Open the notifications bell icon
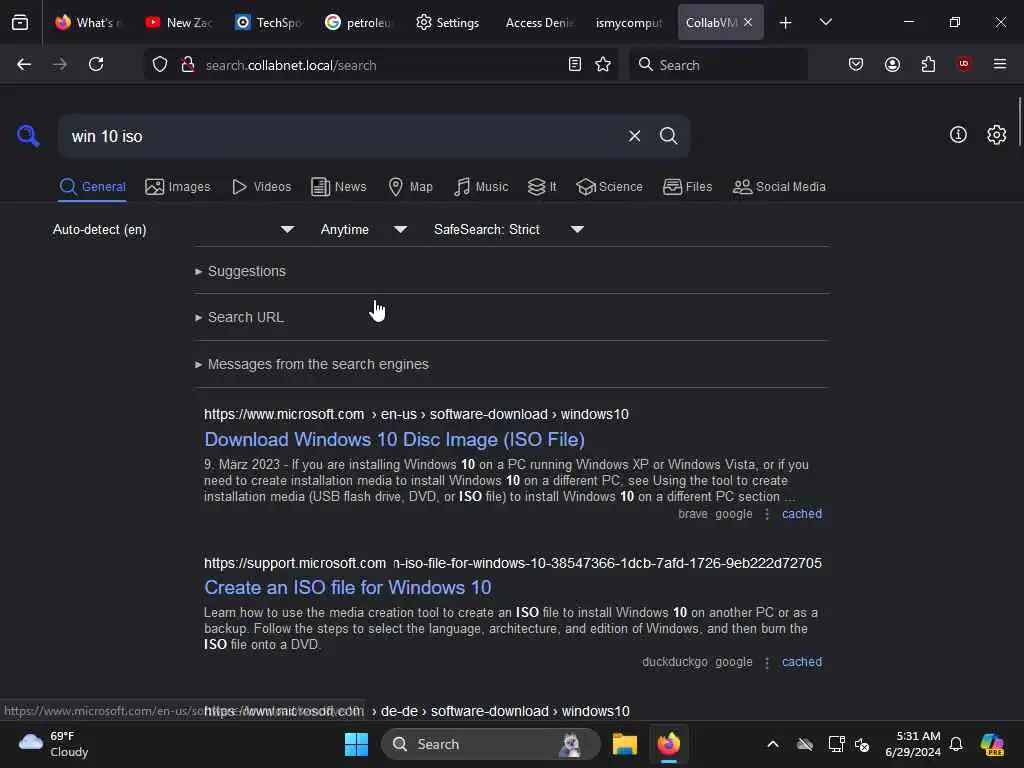This screenshot has width=1024, height=768. tap(956, 744)
